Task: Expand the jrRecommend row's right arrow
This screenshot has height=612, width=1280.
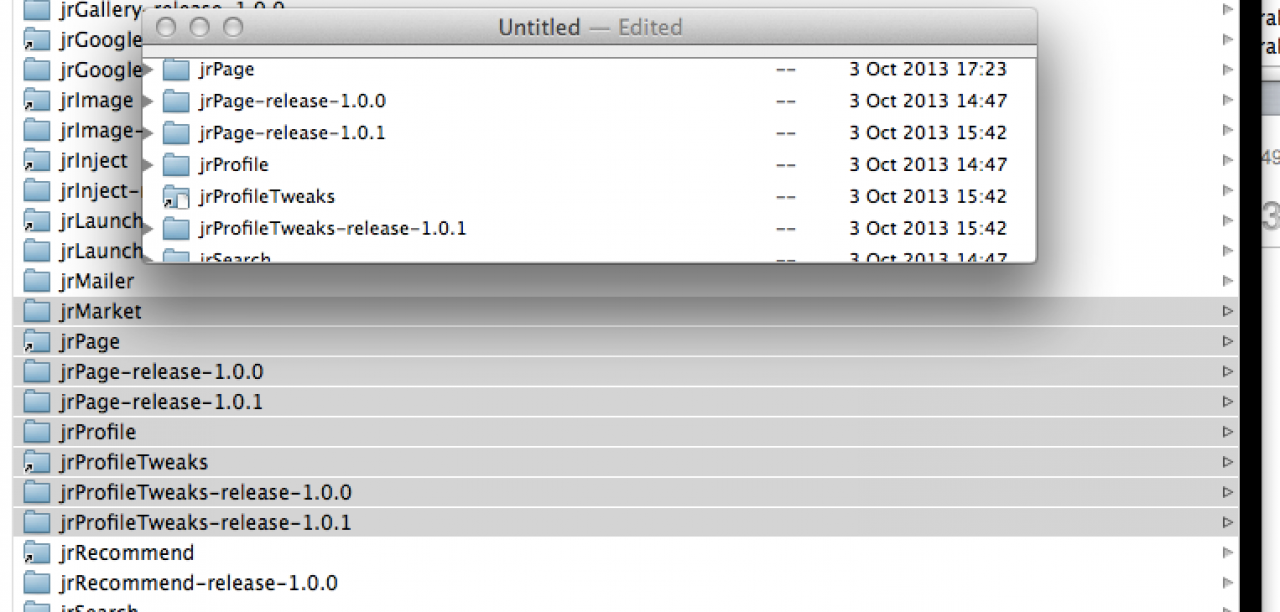Action: [x=1228, y=553]
